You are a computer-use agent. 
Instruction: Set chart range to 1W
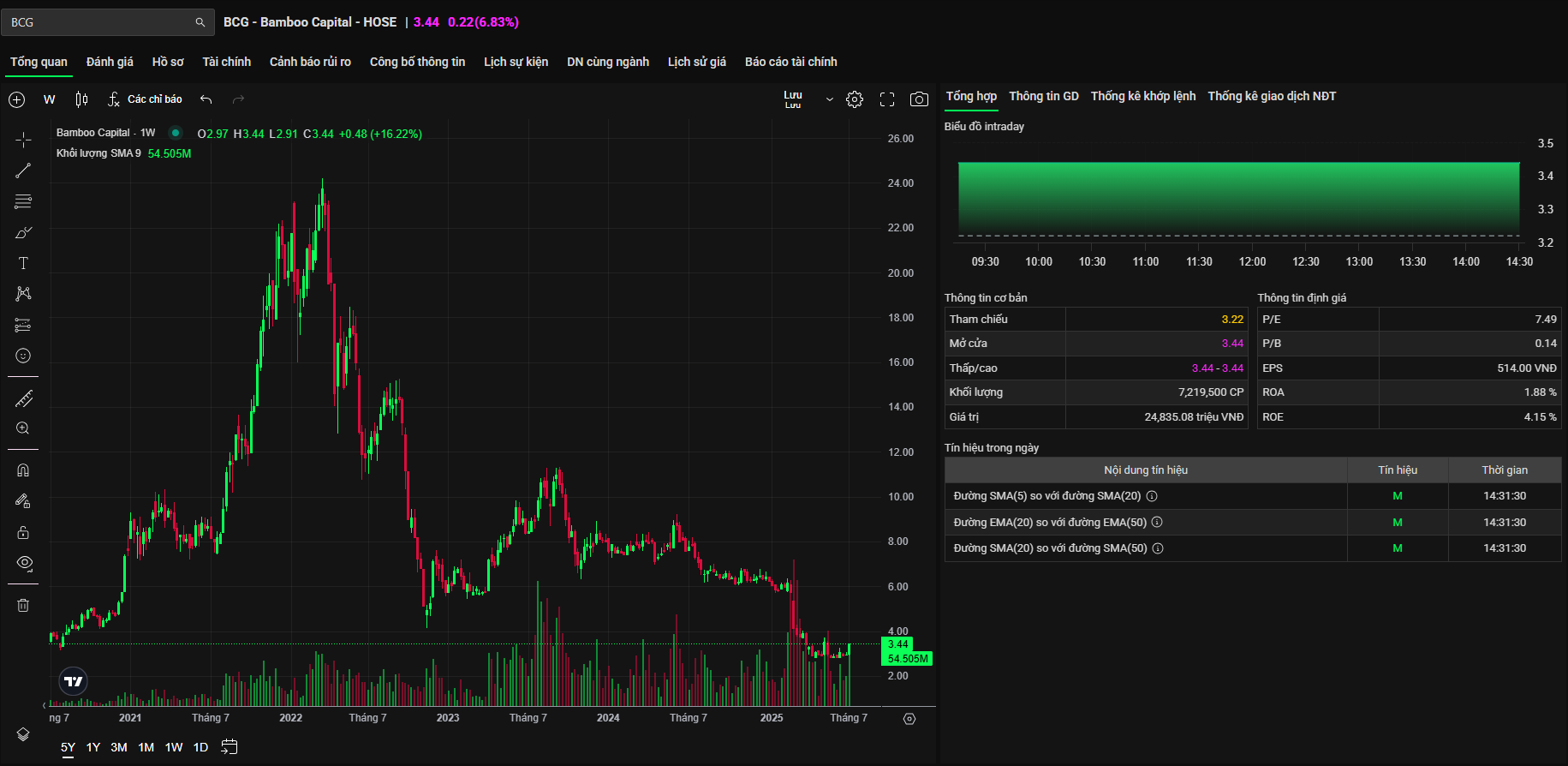click(x=174, y=747)
